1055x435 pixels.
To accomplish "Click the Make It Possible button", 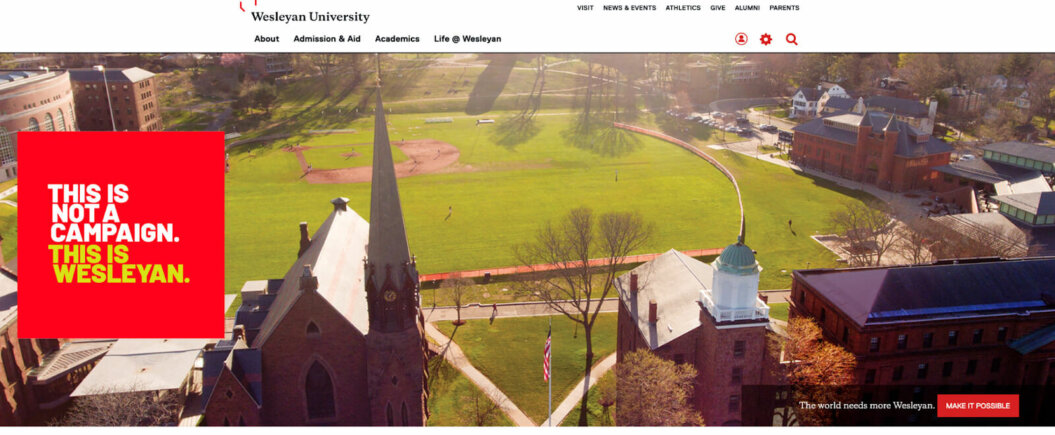I will pos(978,405).
